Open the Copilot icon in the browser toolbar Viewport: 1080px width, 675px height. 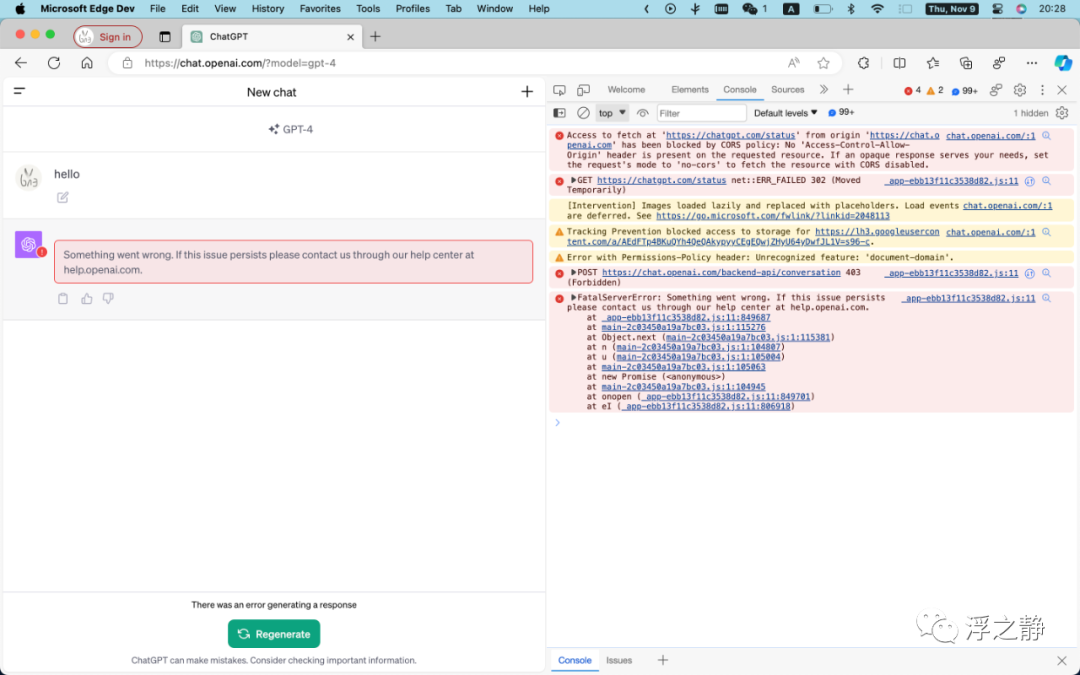[x=1063, y=63]
